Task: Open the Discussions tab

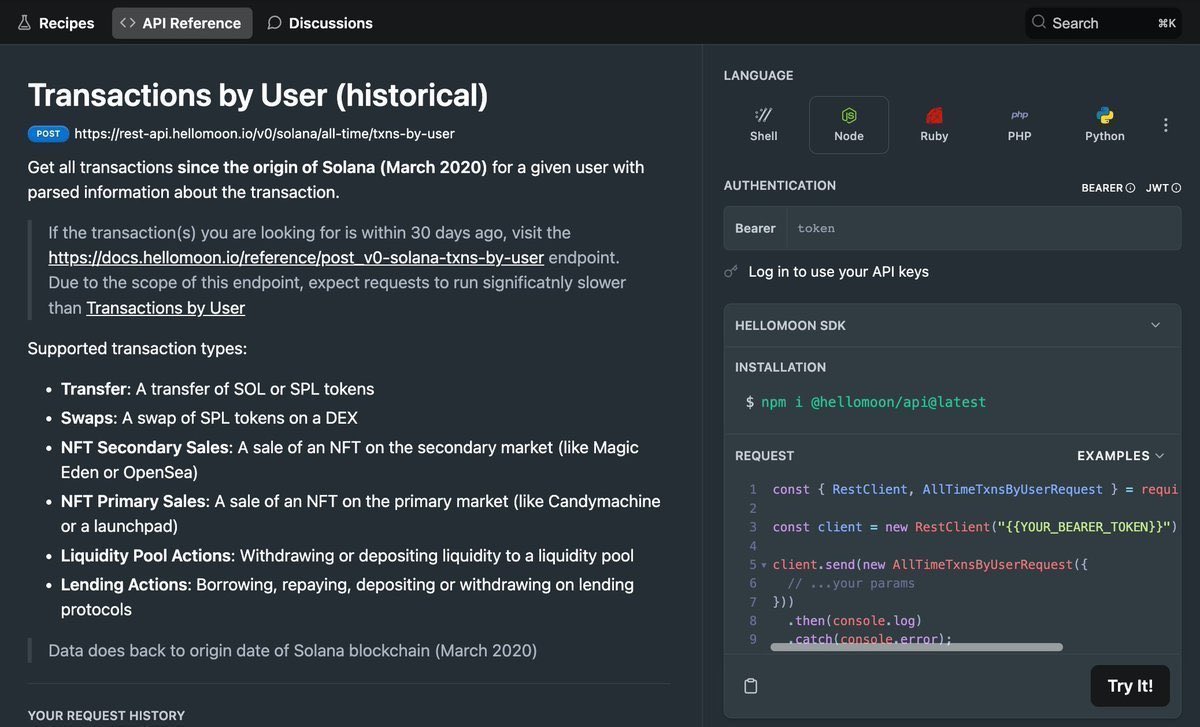Action: [x=320, y=23]
